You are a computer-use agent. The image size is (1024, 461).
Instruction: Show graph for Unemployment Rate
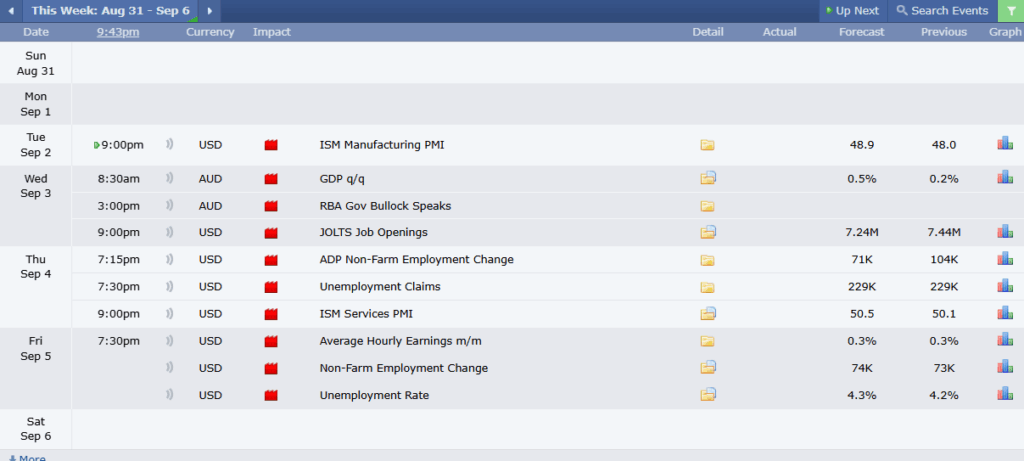(1005, 394)
